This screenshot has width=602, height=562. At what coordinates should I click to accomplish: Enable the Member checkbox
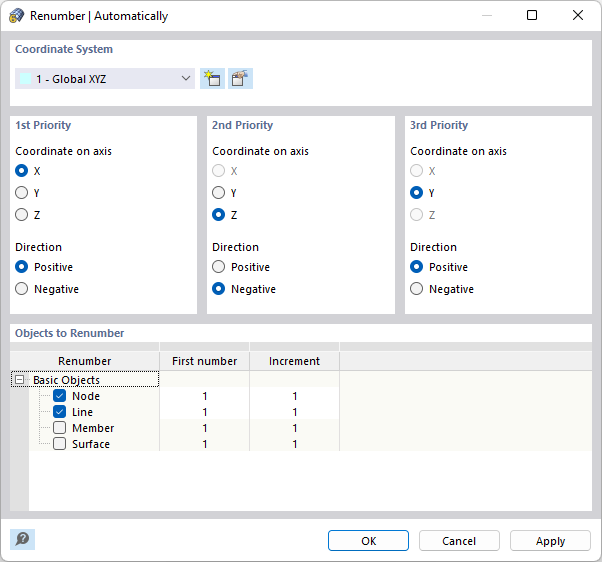(60, 428)
